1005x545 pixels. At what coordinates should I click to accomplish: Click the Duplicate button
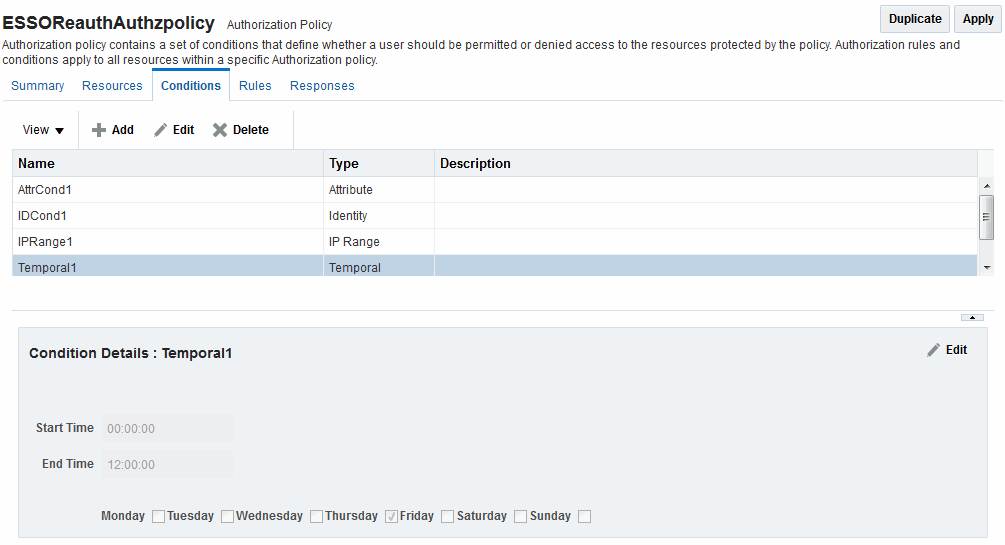[x=915, y=19]
